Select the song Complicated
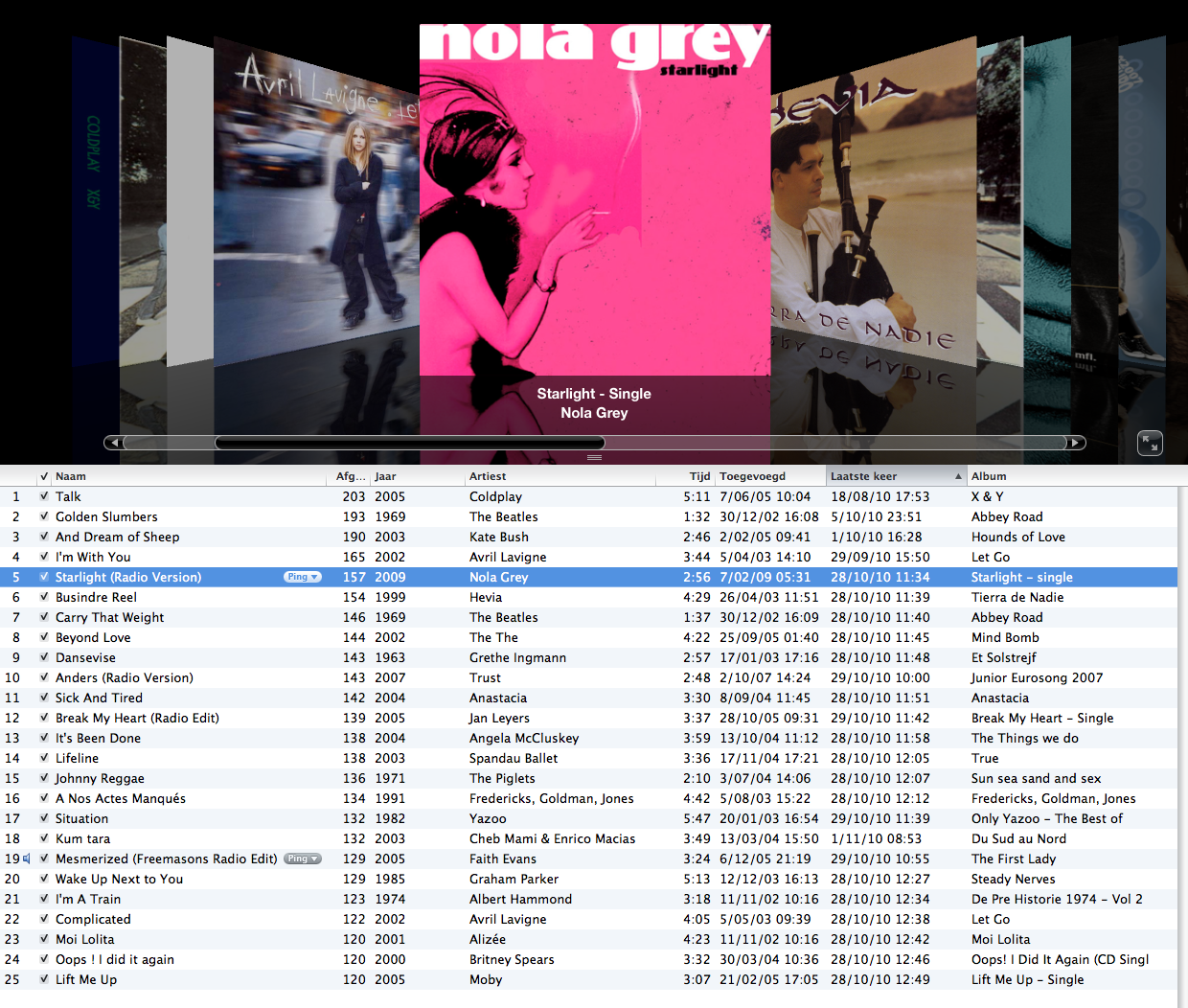The image size is (1188, 1008). (93, 919)
